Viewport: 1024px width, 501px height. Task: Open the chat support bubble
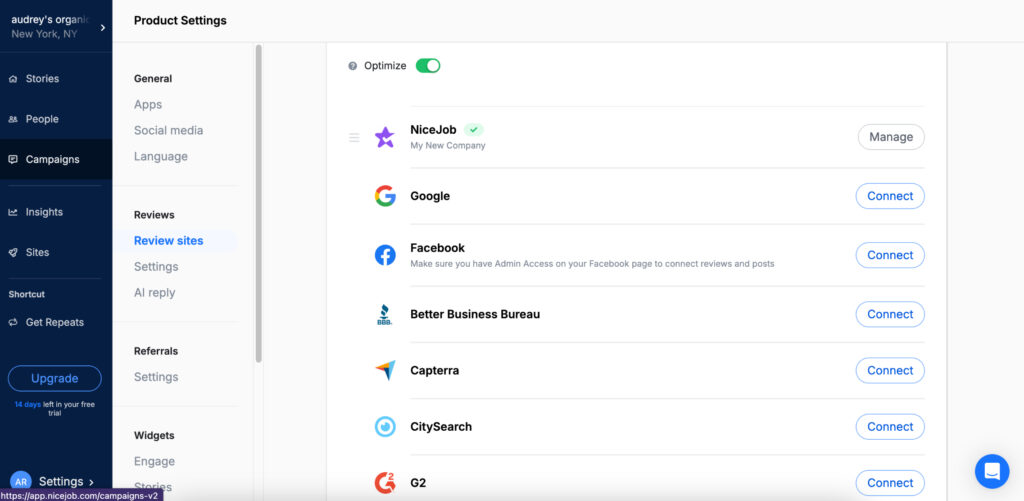tap(992, 472)
